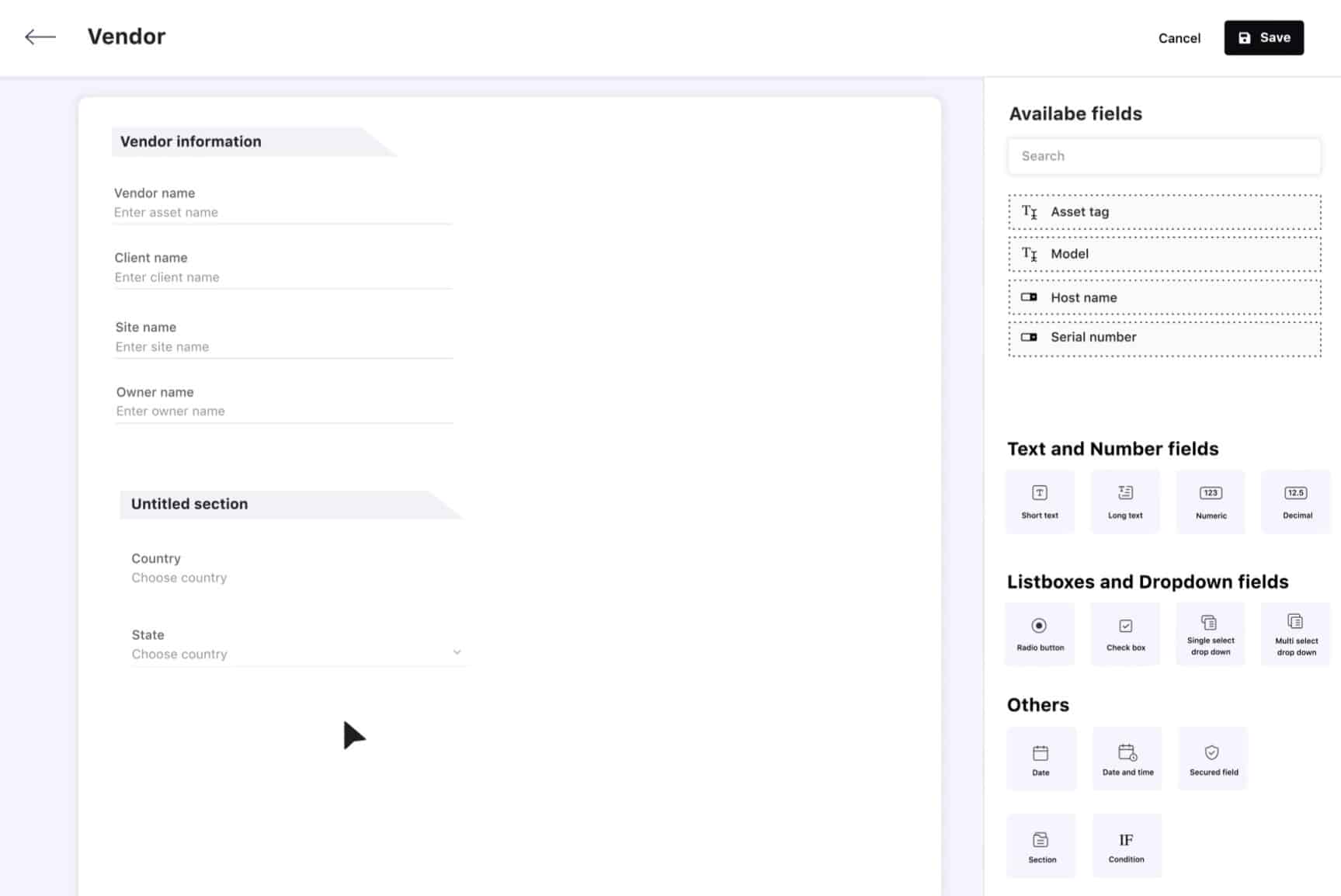1341x896 pixels.
Task: Expand the State dropdown chevron
Action: (457, 652)
